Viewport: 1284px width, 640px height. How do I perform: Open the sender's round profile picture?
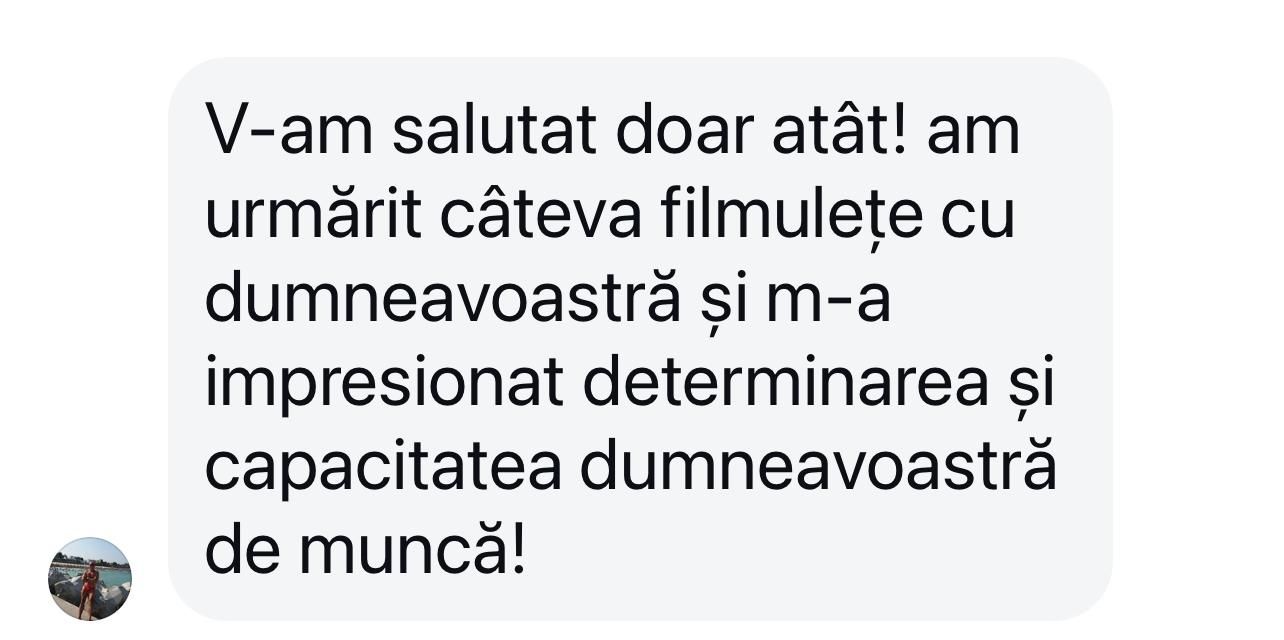click(90, 579)
